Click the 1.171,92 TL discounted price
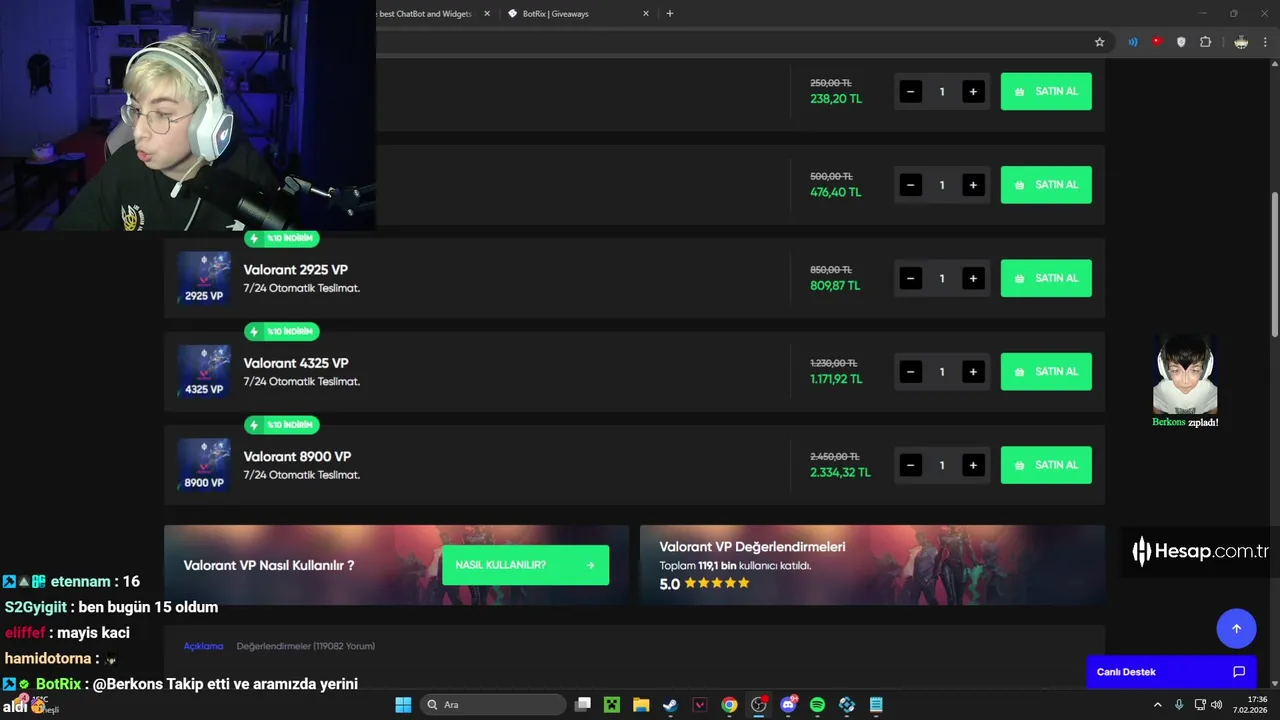 tap(836, 379)
